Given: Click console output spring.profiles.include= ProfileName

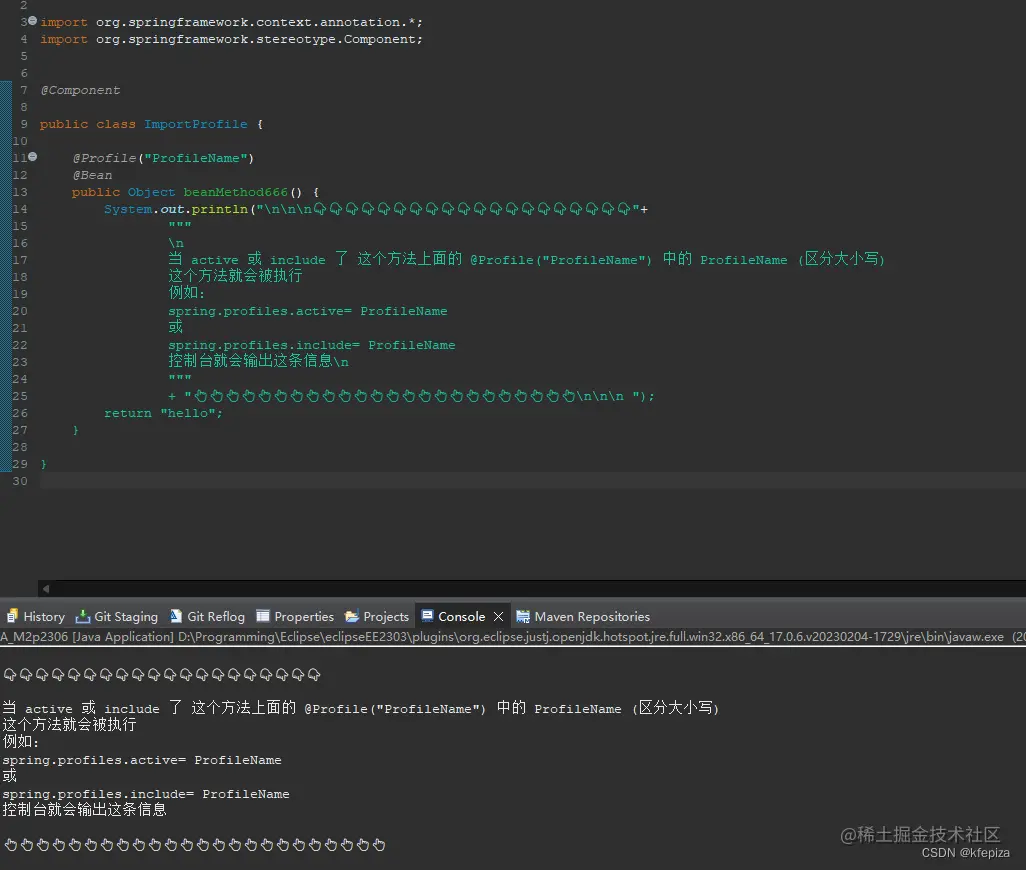Looking at the screenshot, I should [146, 794].
